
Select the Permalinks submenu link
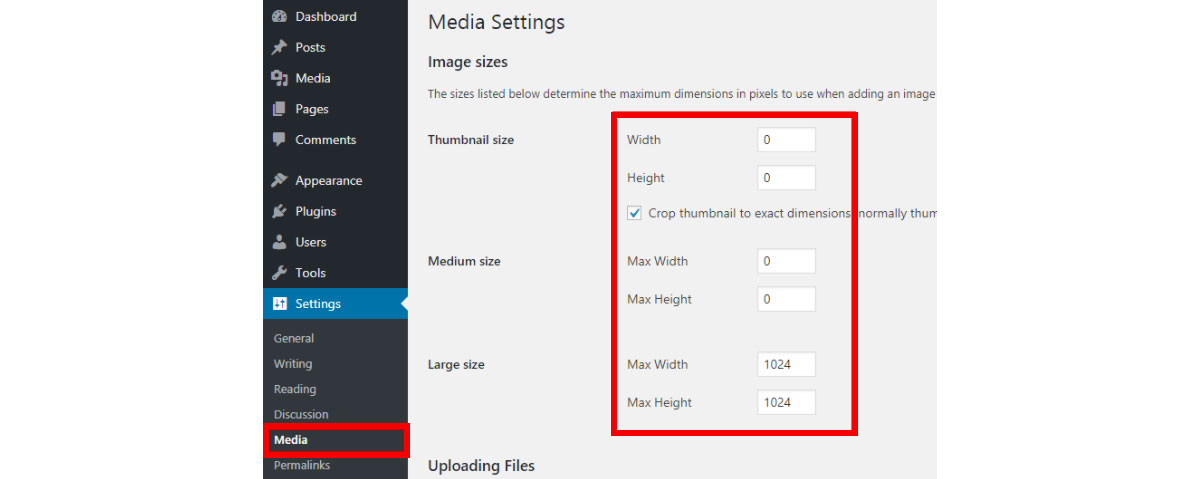click(301, 465)
